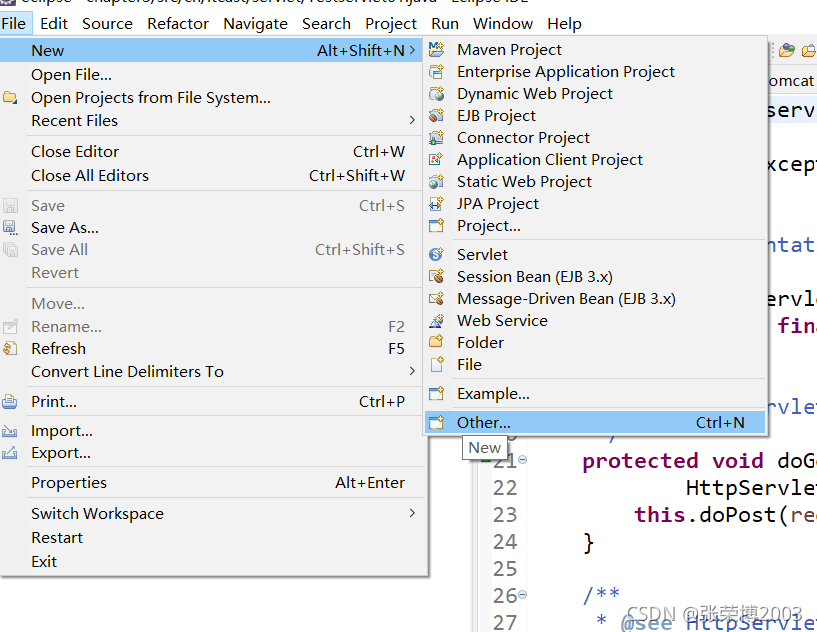Click line number 24 in editor gutter
Screen dimensions: 817x632
coord(505,542)
